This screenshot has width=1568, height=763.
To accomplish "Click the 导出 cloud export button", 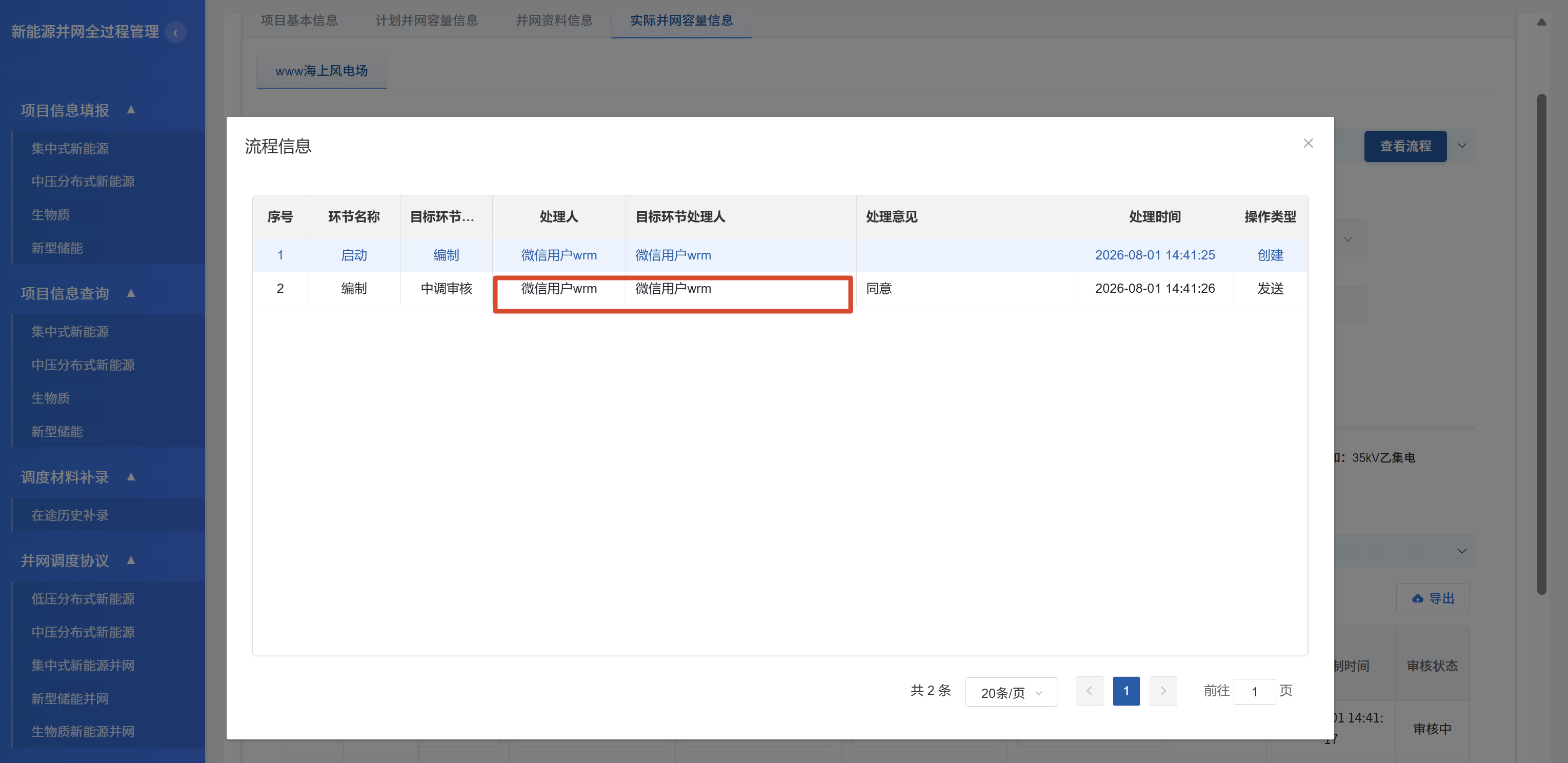I will [1433, 598].
